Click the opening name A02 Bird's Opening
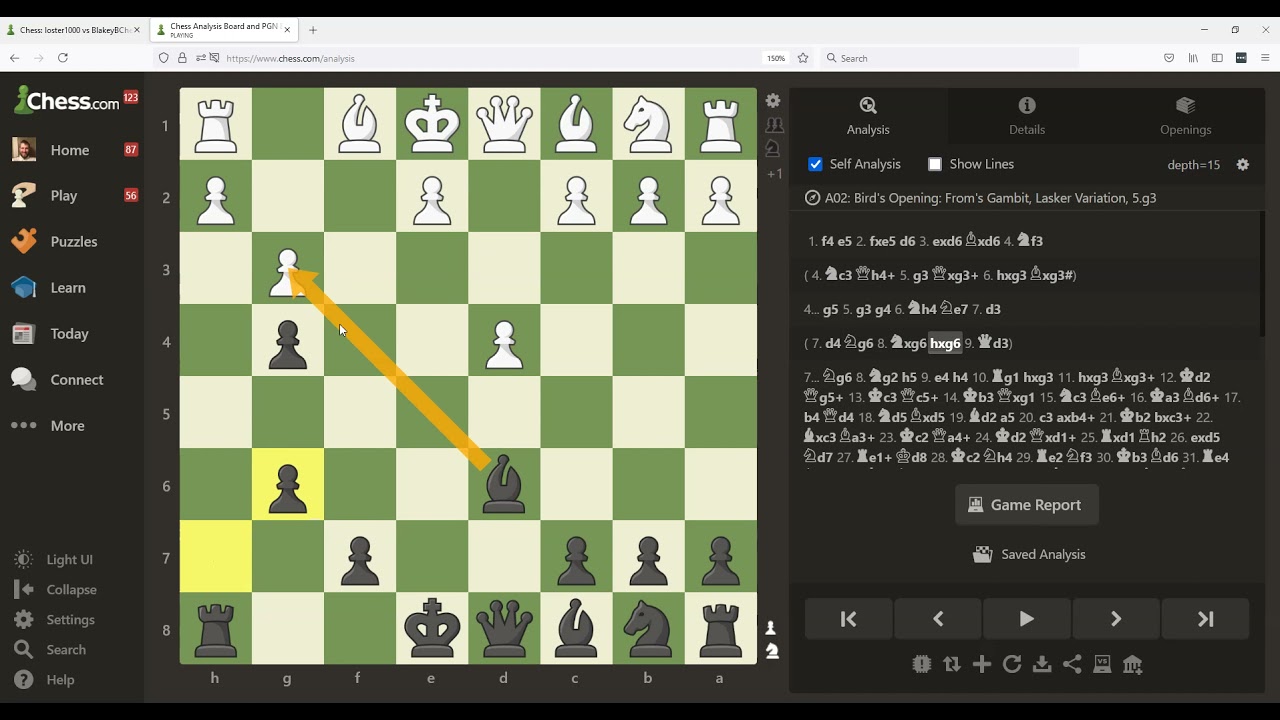 tap(990, 198)
